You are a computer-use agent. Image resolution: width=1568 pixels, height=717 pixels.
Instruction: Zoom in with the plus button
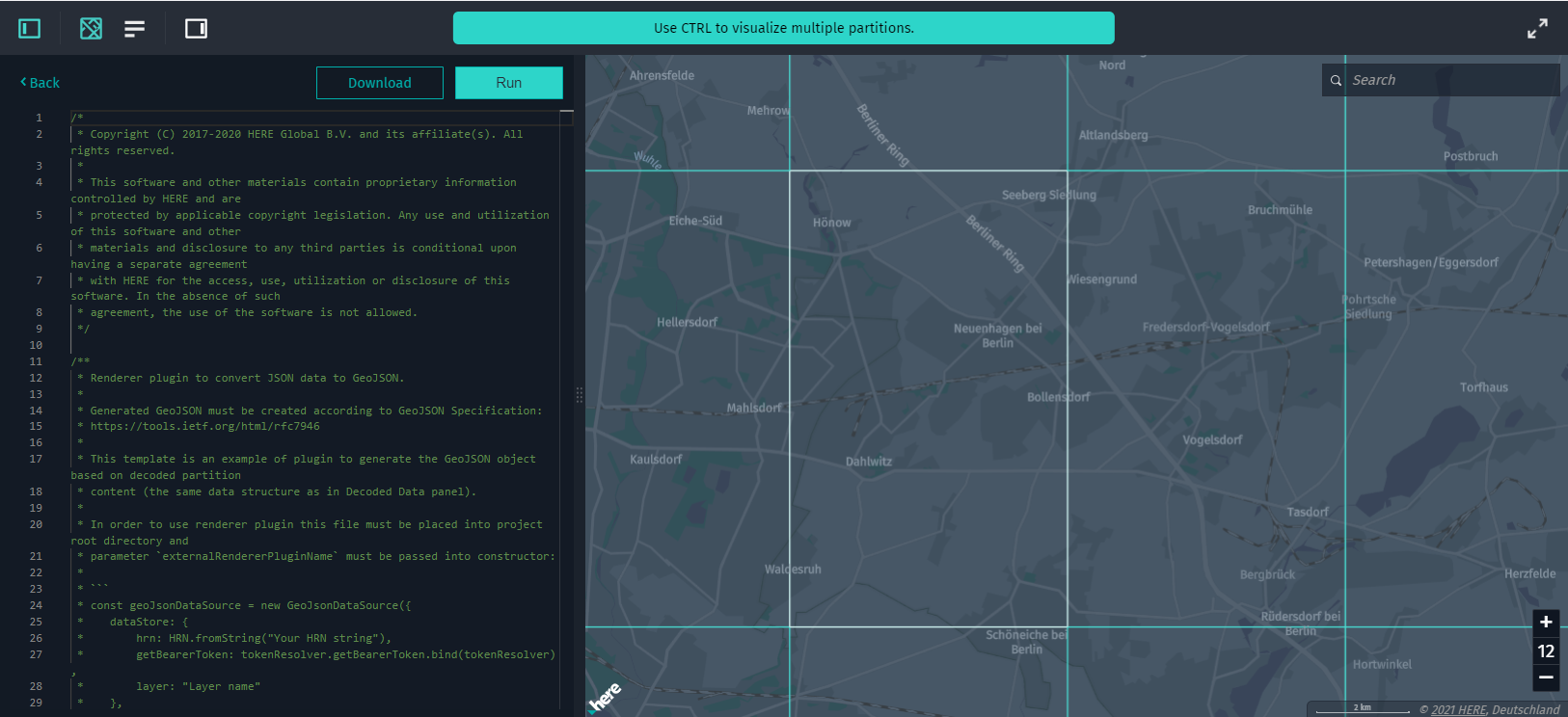(x=1546, y=623)
